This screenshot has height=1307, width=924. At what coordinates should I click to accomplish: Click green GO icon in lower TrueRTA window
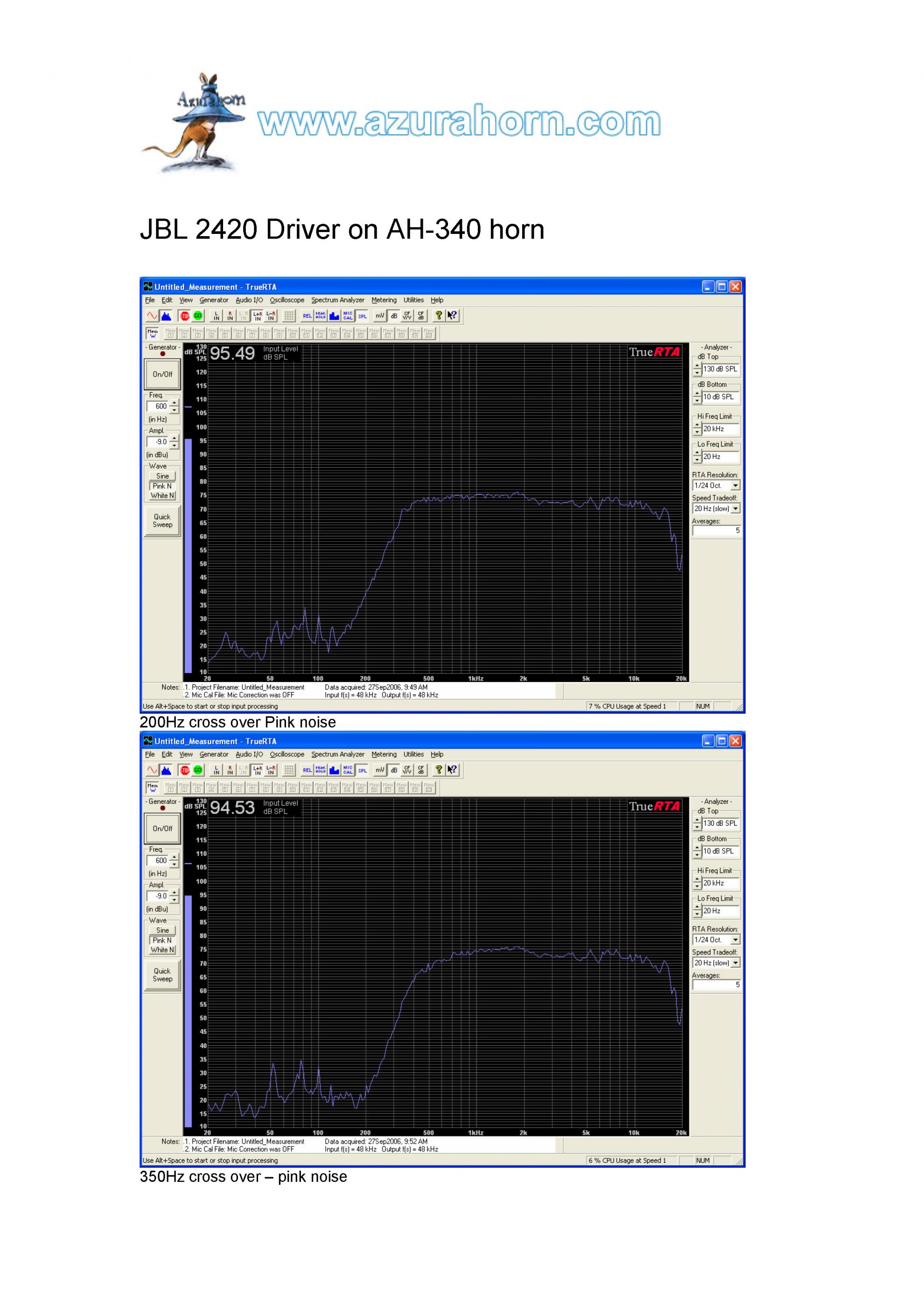point(198,770)
